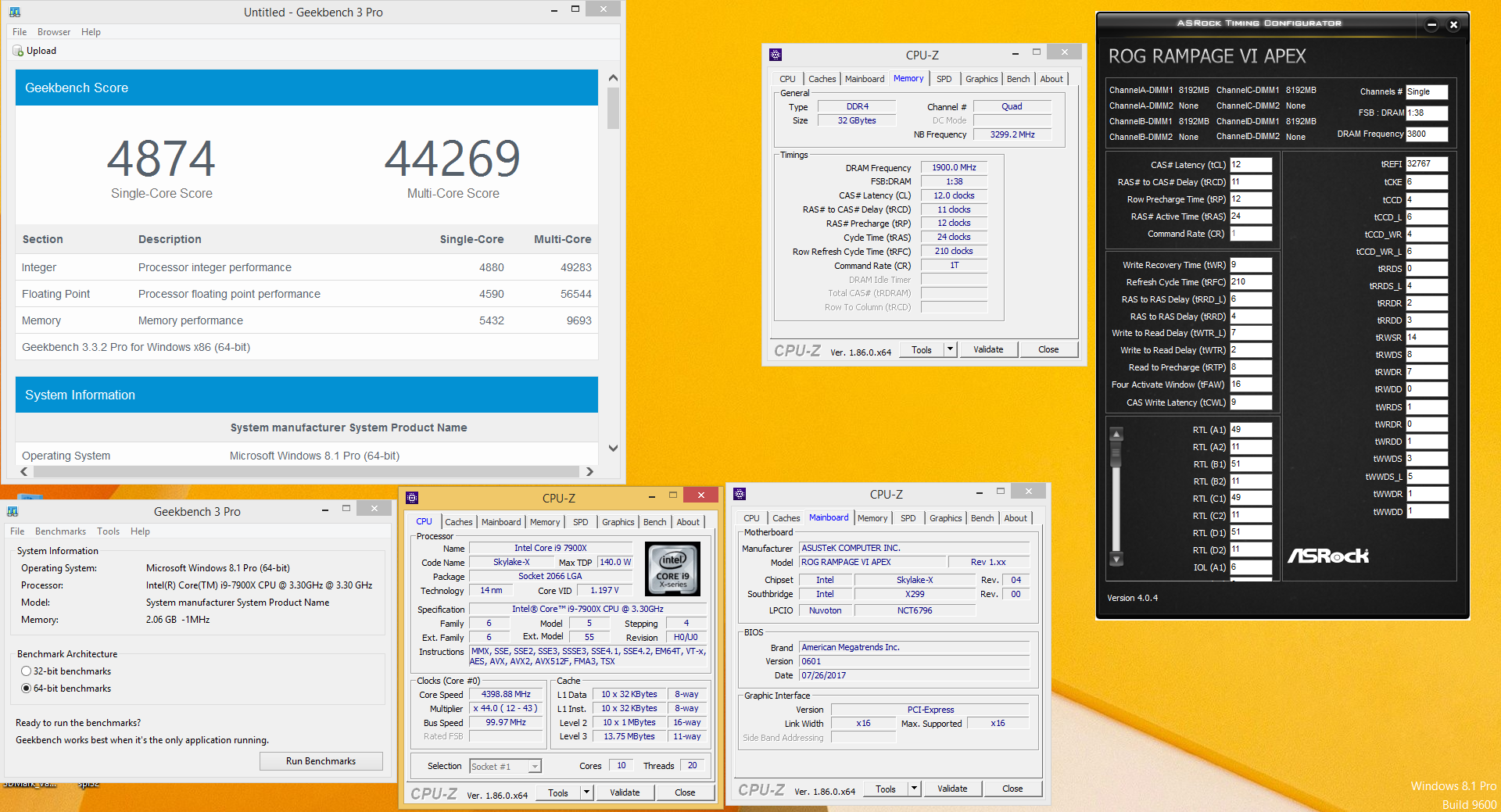Click FSB : DRAM field in ASRock
The height and width of the screenshot is (812, 1501).
point(1427,113)
